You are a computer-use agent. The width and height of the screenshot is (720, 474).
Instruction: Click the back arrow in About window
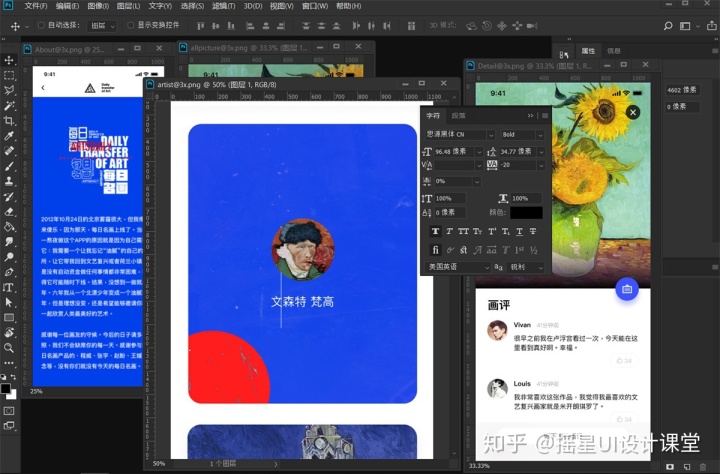pos(43,88)
